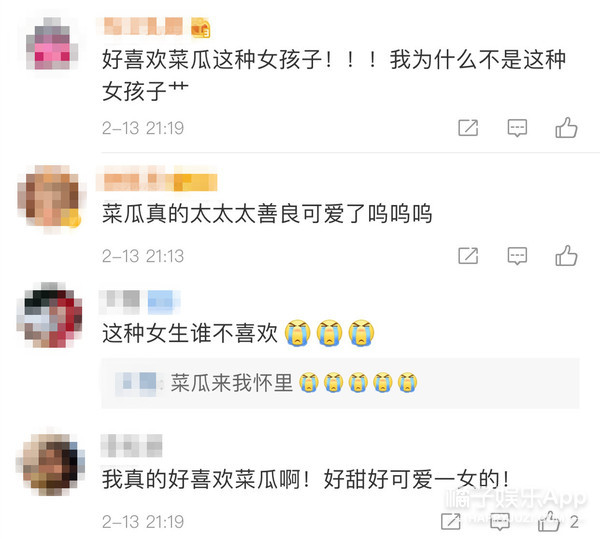Like the 菜瓜真的太太太善良可爱了 comment
Image resolution: width=600 pixels, height=539 pixels.
(566, 256)
